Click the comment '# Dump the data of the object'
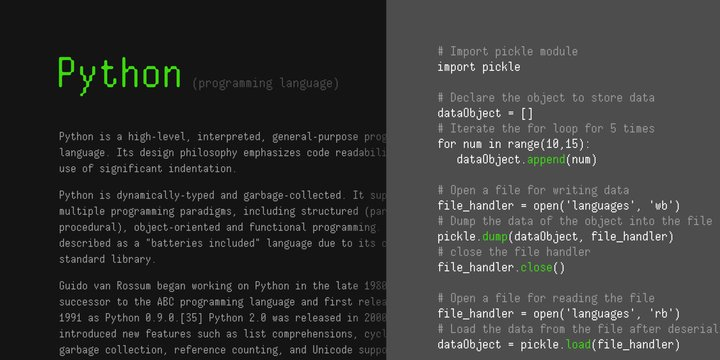This screenshot has height=360, width=720. (575, 221)
